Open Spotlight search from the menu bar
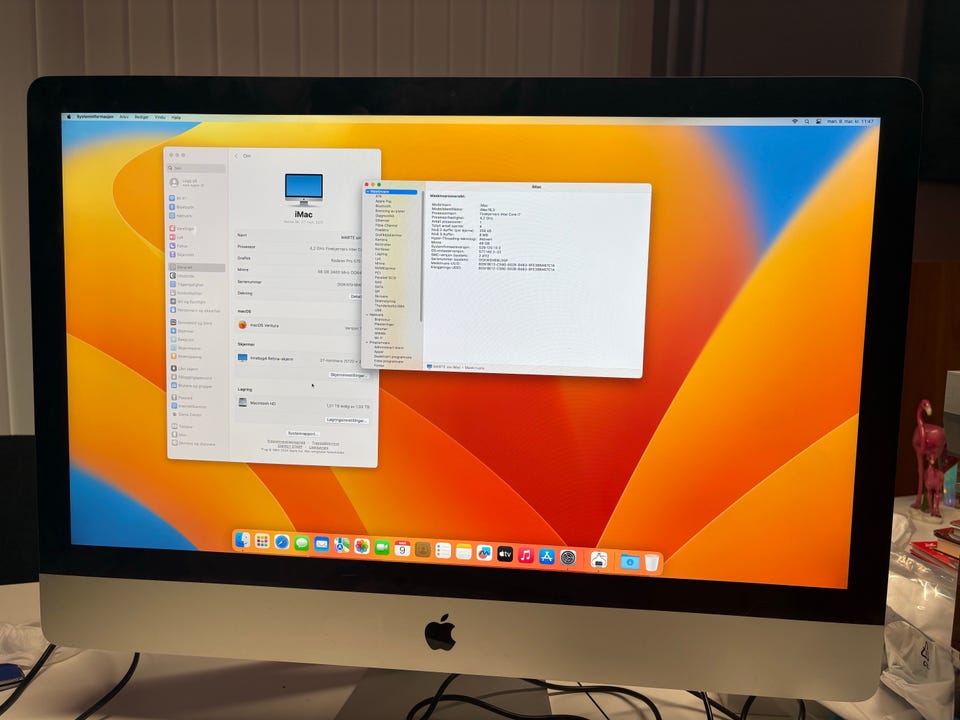Image resolution: width=960 pixels, height=720 pixels. pos(807,121)
